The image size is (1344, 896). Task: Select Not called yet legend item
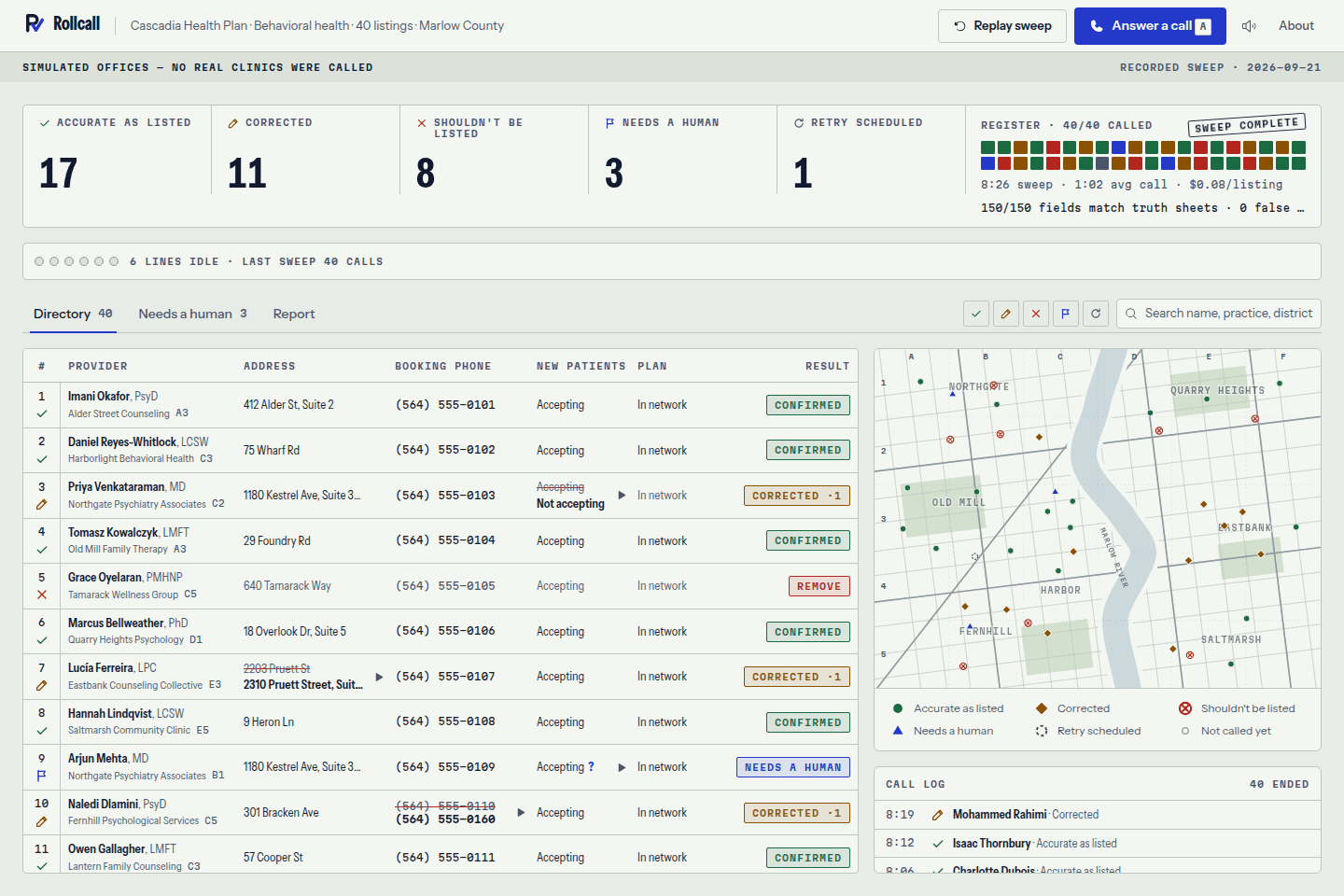pyautogui.click(x=1226, y=731)
